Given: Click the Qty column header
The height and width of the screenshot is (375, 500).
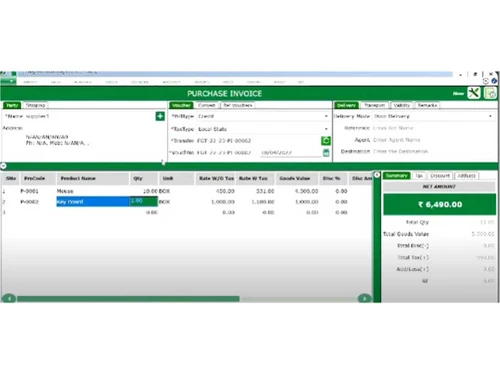Looking at the screenshot, I should coord(144,178).
